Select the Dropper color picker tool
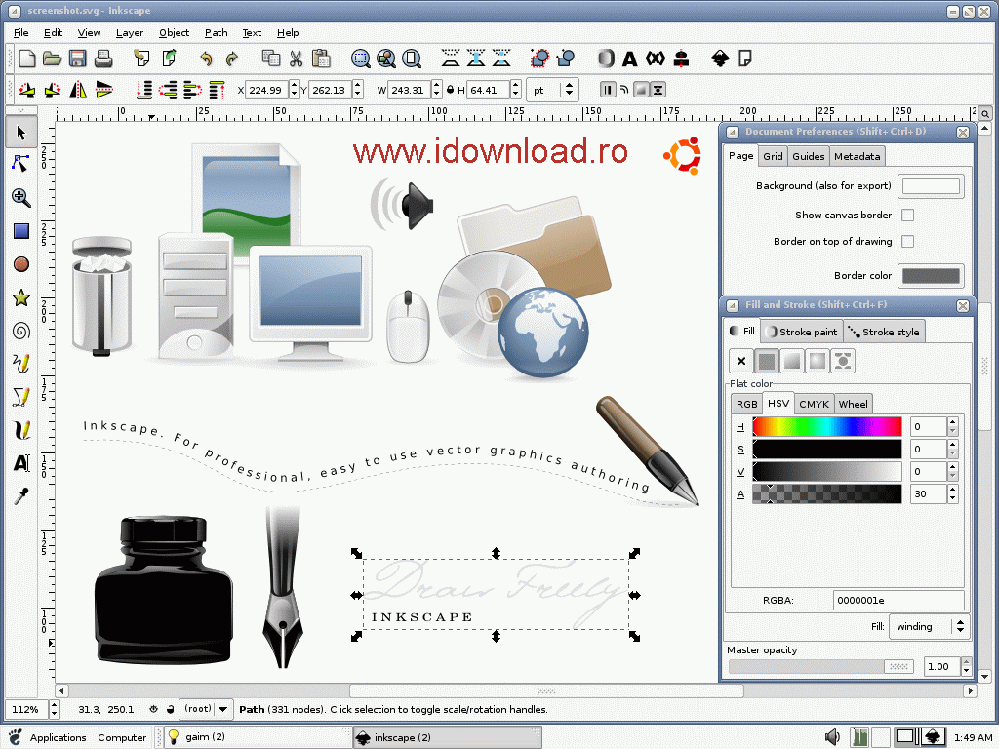The height and width of the screenshot is (749, 999). [x=21, y=496]
